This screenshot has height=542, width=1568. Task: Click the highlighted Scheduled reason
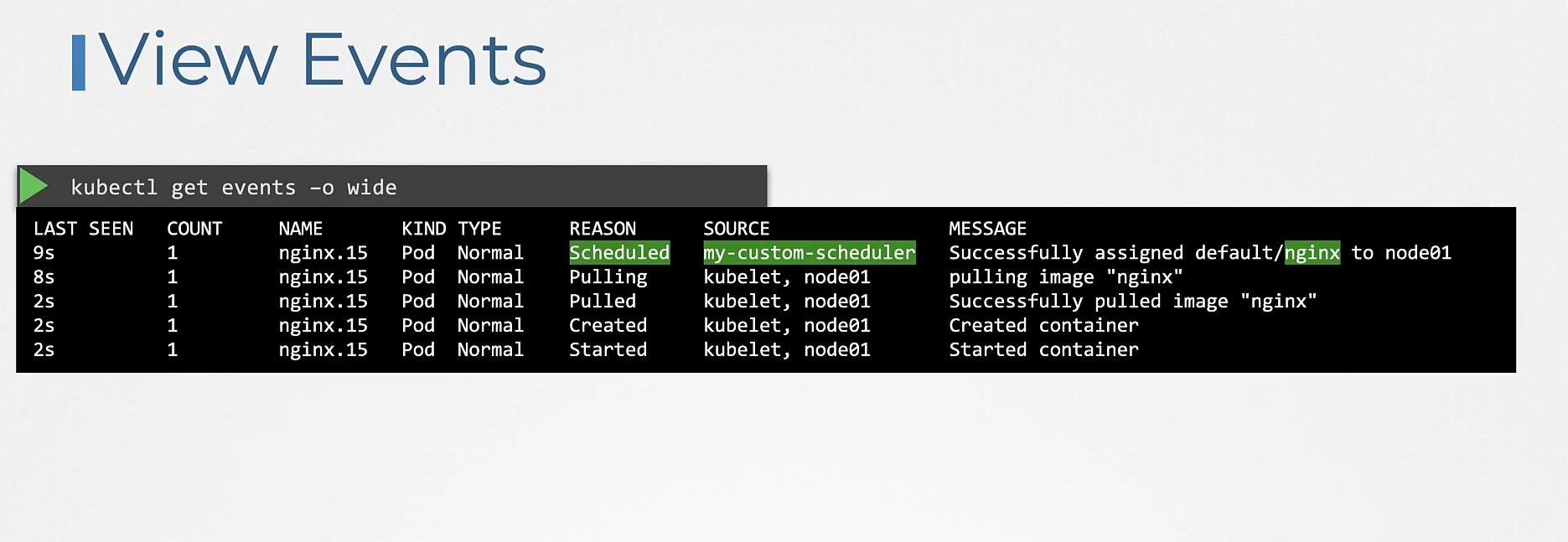[x=619, y=253]
